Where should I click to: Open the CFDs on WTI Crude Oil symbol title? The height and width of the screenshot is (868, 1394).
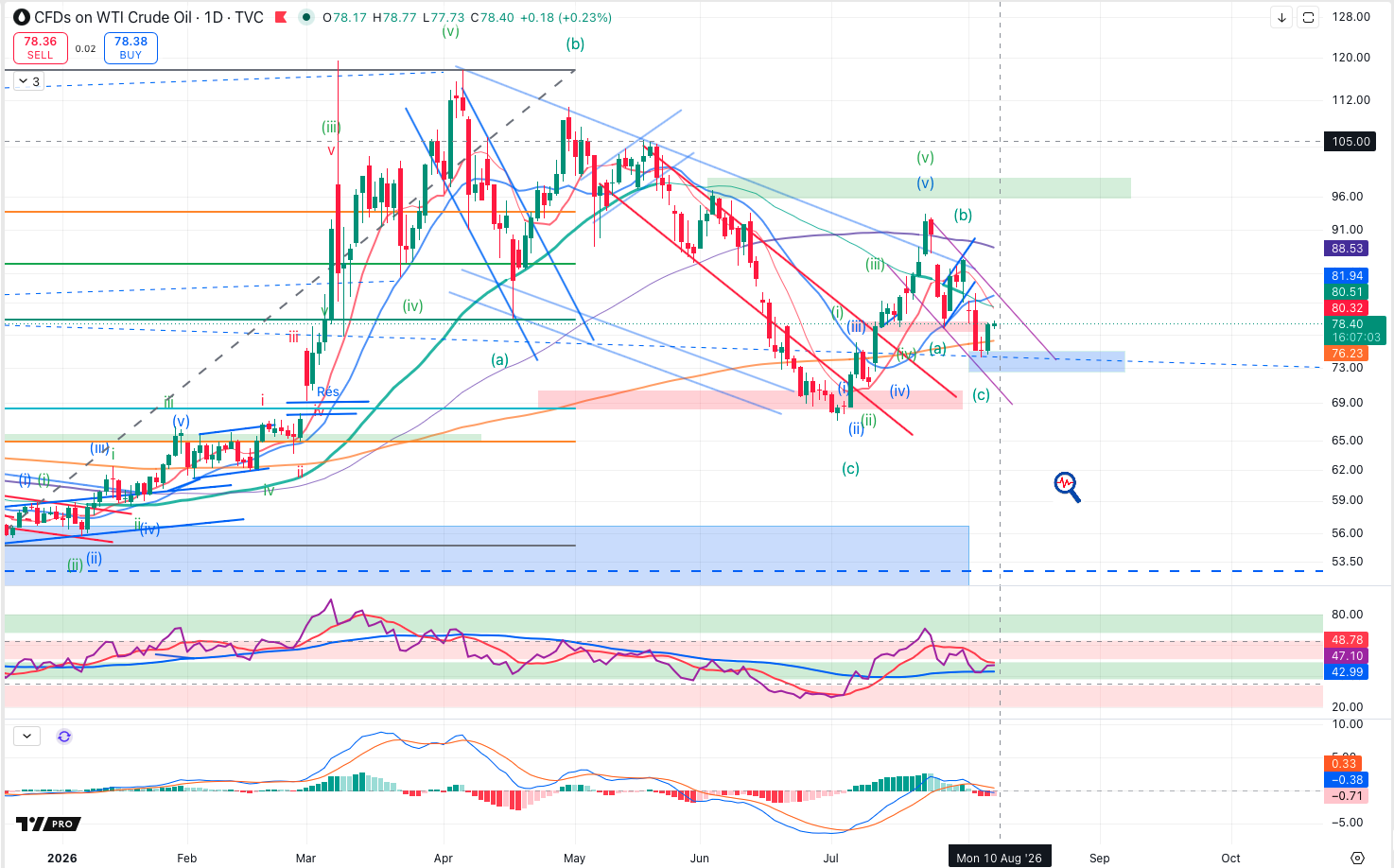tap(113, 17)
